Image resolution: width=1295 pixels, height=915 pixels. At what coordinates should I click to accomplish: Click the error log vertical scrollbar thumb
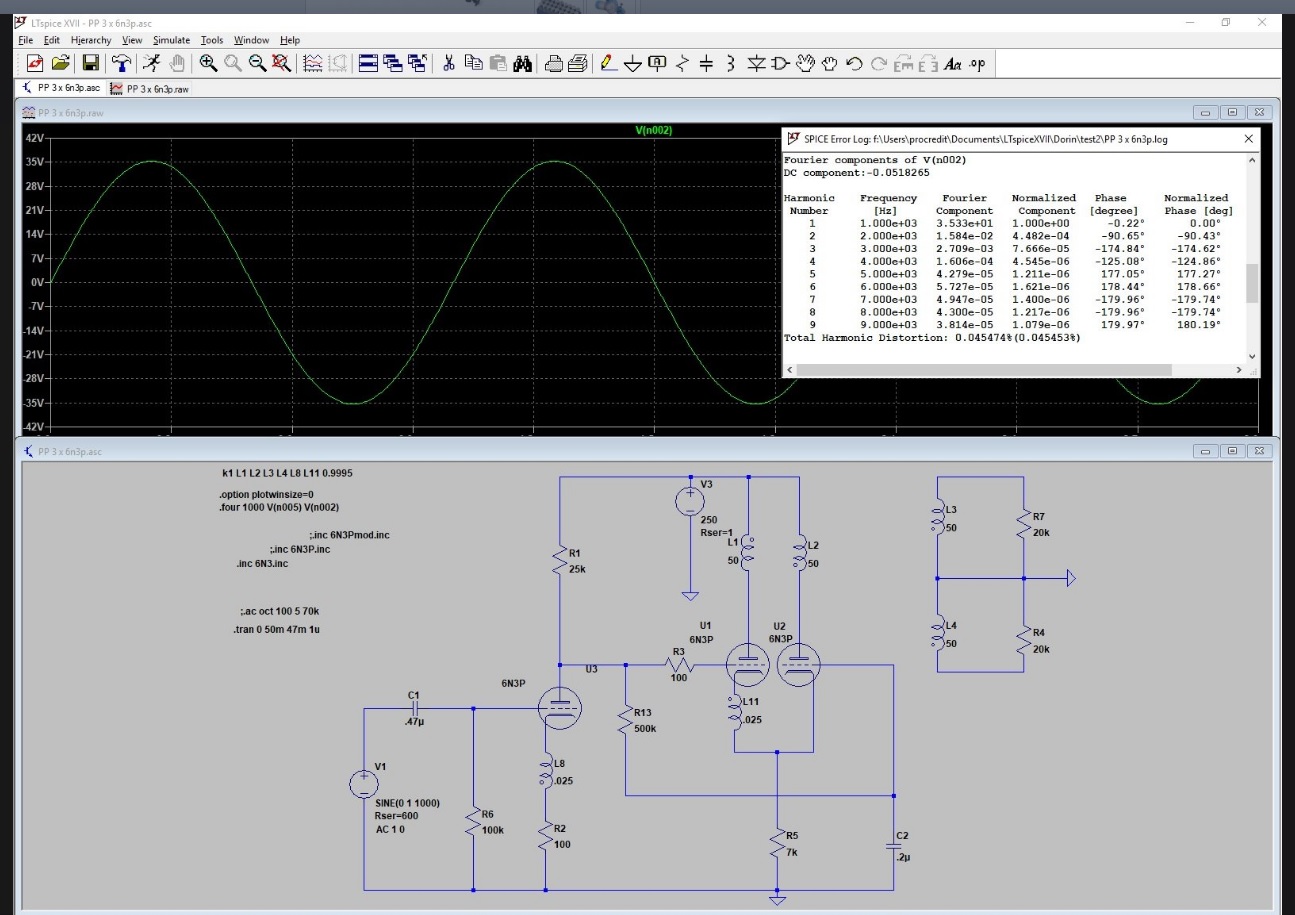point(1252,283)
